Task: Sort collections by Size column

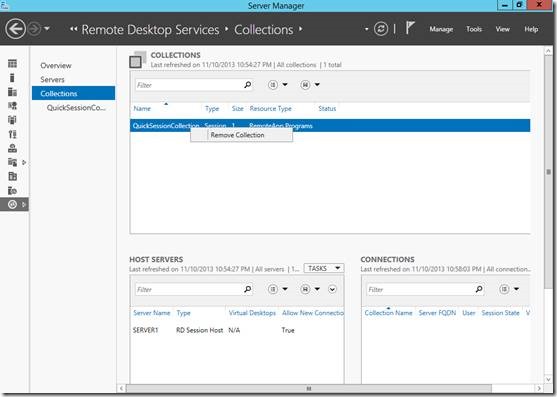Action: point(237,109)
